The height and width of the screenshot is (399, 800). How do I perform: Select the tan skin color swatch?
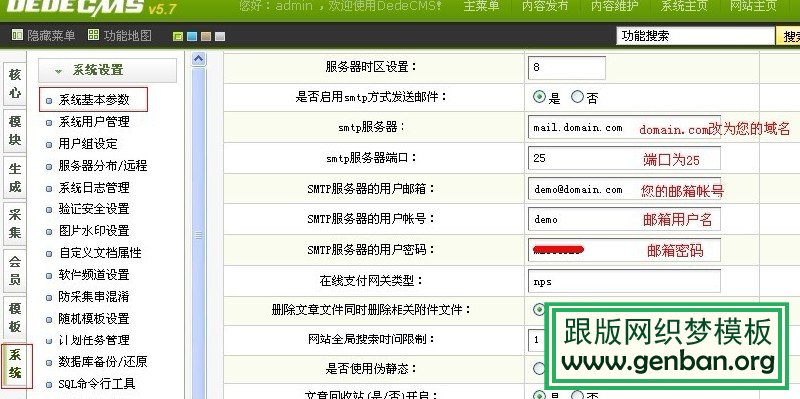point(206,36)
